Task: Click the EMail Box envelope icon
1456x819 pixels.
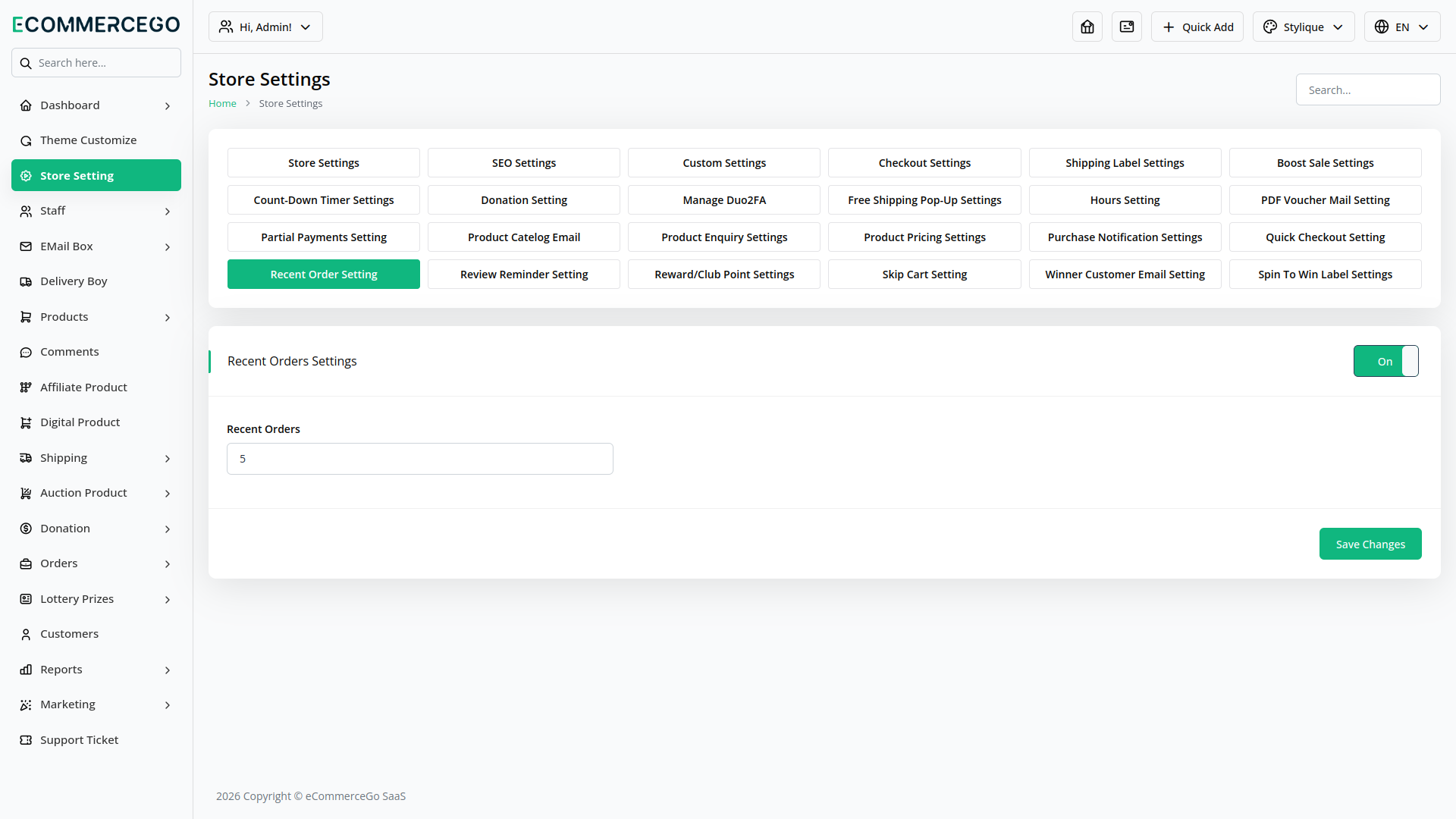Action: click(26, 246)
